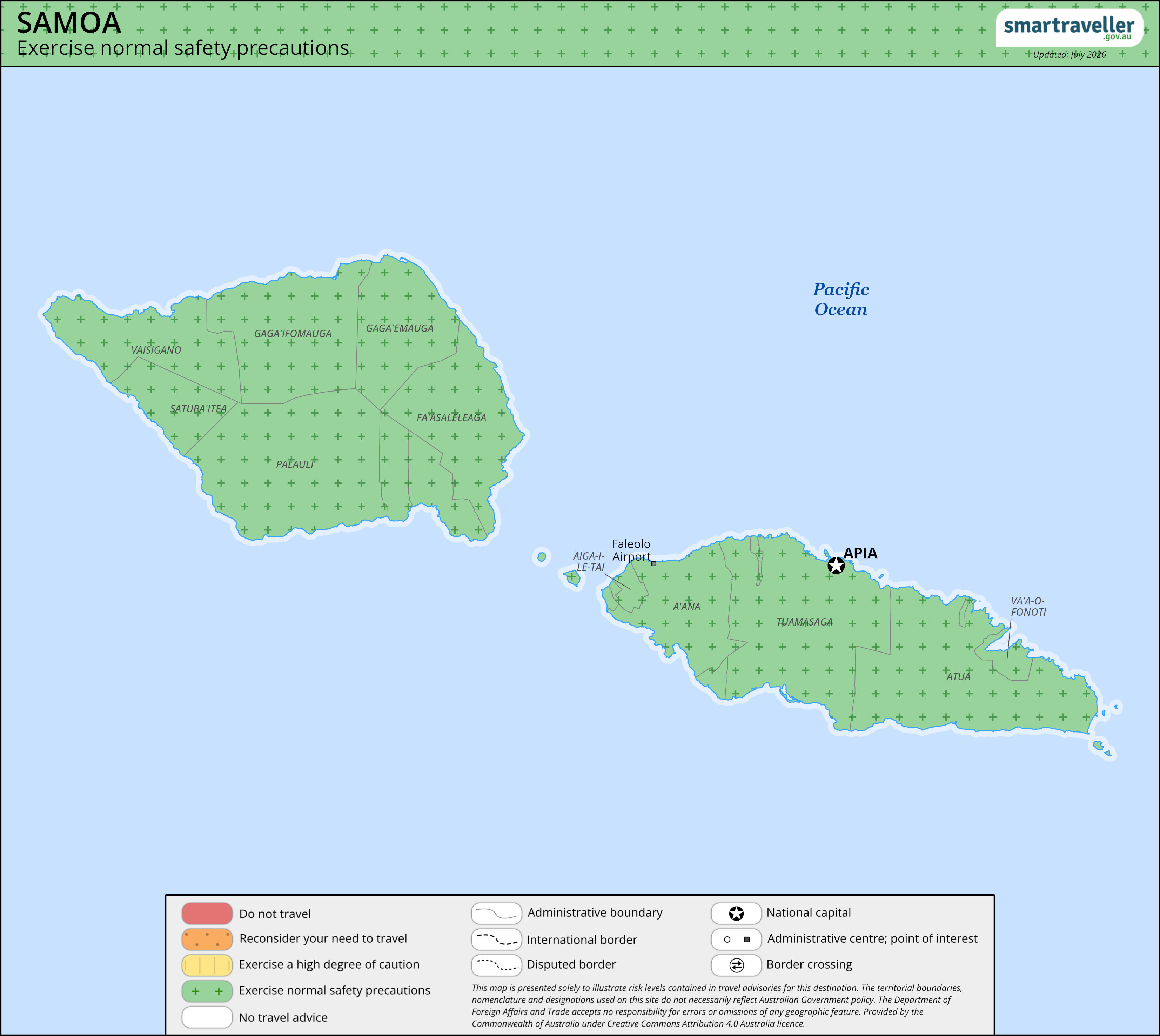Click the ATUA district label
The height and width of the screenshot is (1036, 1160).
pyautogui.click(x=958, y=677)
